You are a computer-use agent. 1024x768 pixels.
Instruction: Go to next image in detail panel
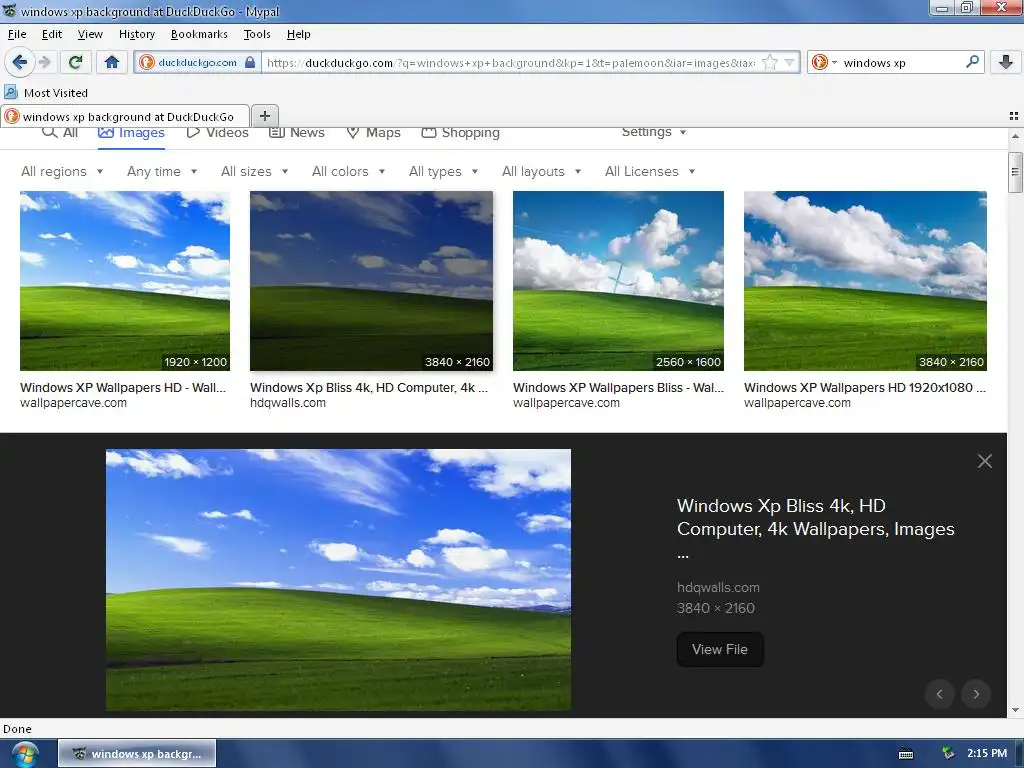[976, 694]
